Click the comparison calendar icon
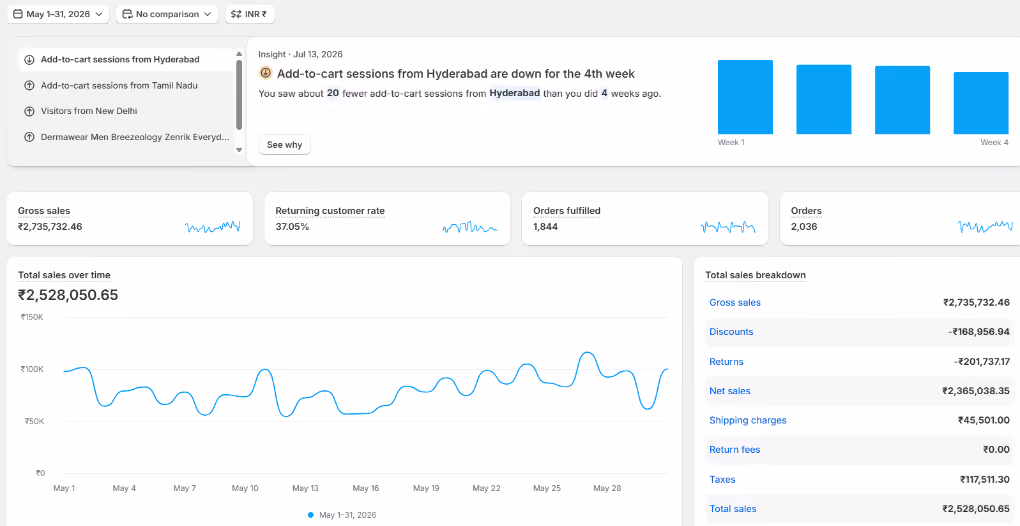This screenshot has height=526, width=1020. click(x=128, y=14)
